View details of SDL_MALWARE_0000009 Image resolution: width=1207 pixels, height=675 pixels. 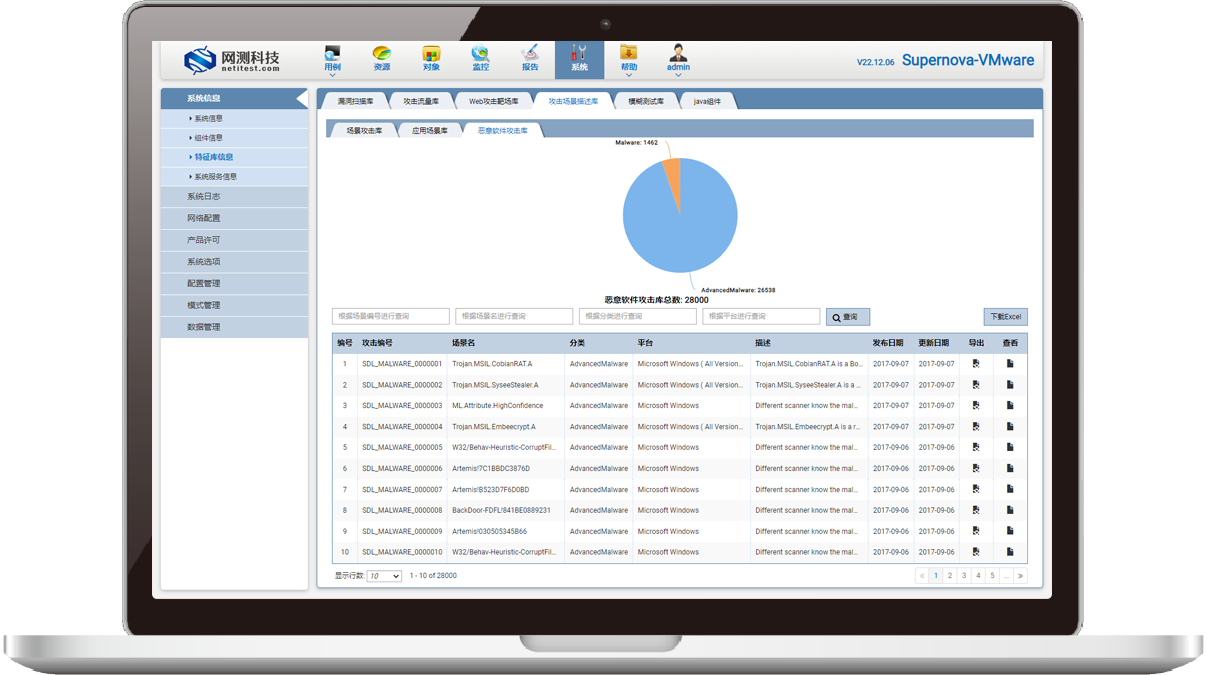(1010, 531)
